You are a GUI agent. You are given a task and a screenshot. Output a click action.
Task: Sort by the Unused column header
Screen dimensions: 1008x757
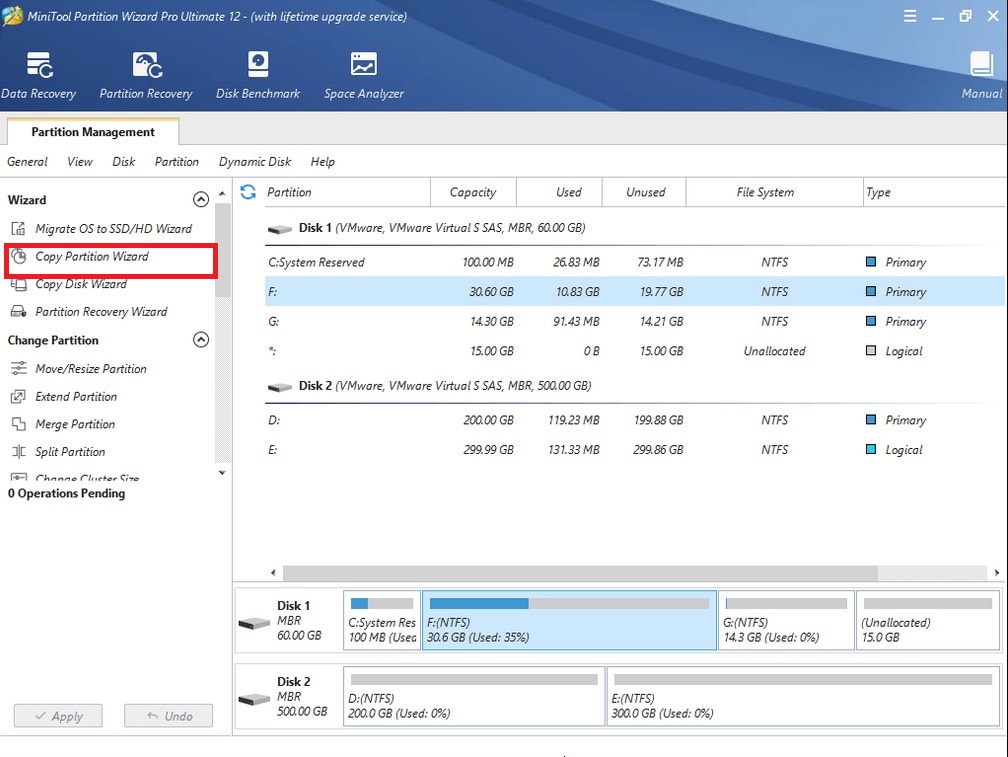[x=644, y=192]
